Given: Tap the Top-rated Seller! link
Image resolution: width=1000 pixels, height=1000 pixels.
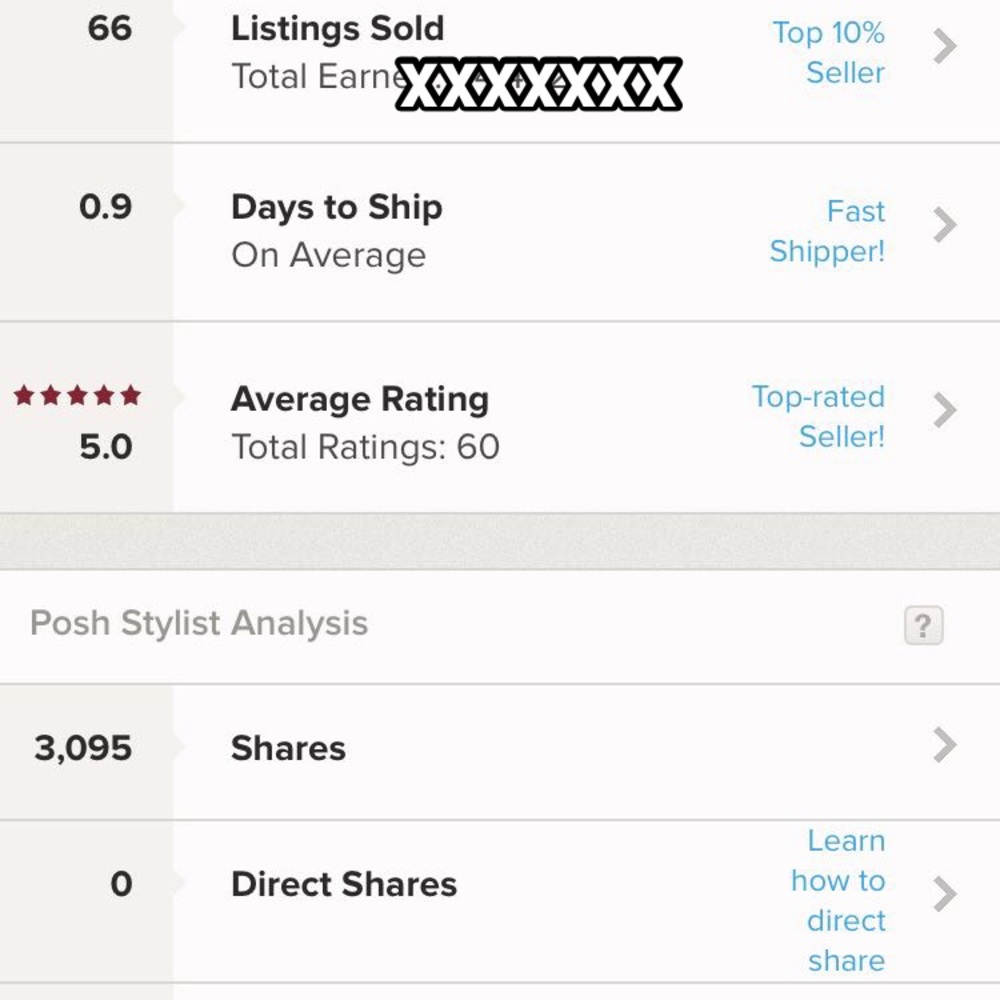Looking at the screenshot, I should (x=818, y=416).
